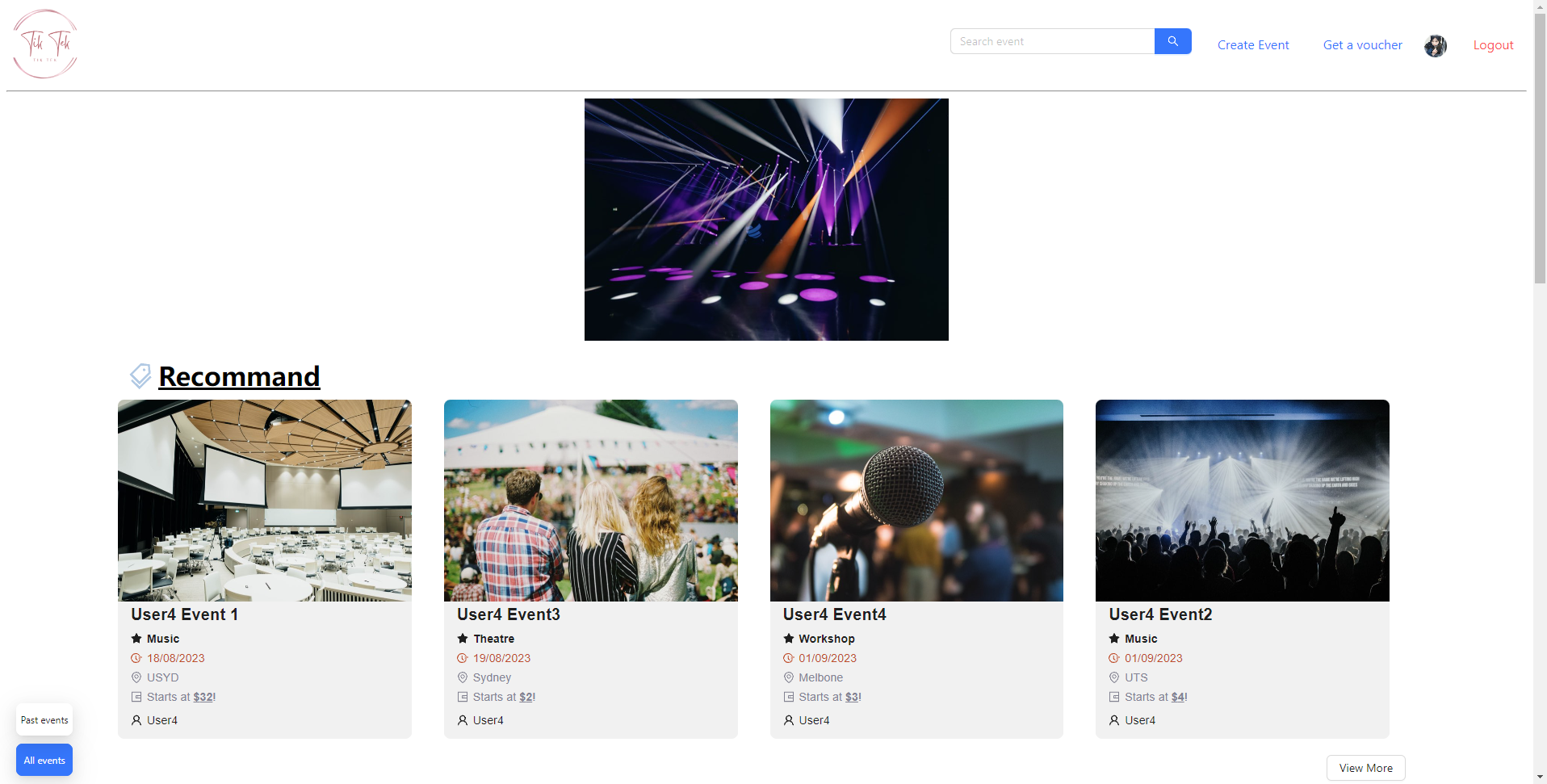The width and height of the screenshot is (1547, 784).
Task: Click the User4 Event3 thumbnail image
Action: point(590,500)
